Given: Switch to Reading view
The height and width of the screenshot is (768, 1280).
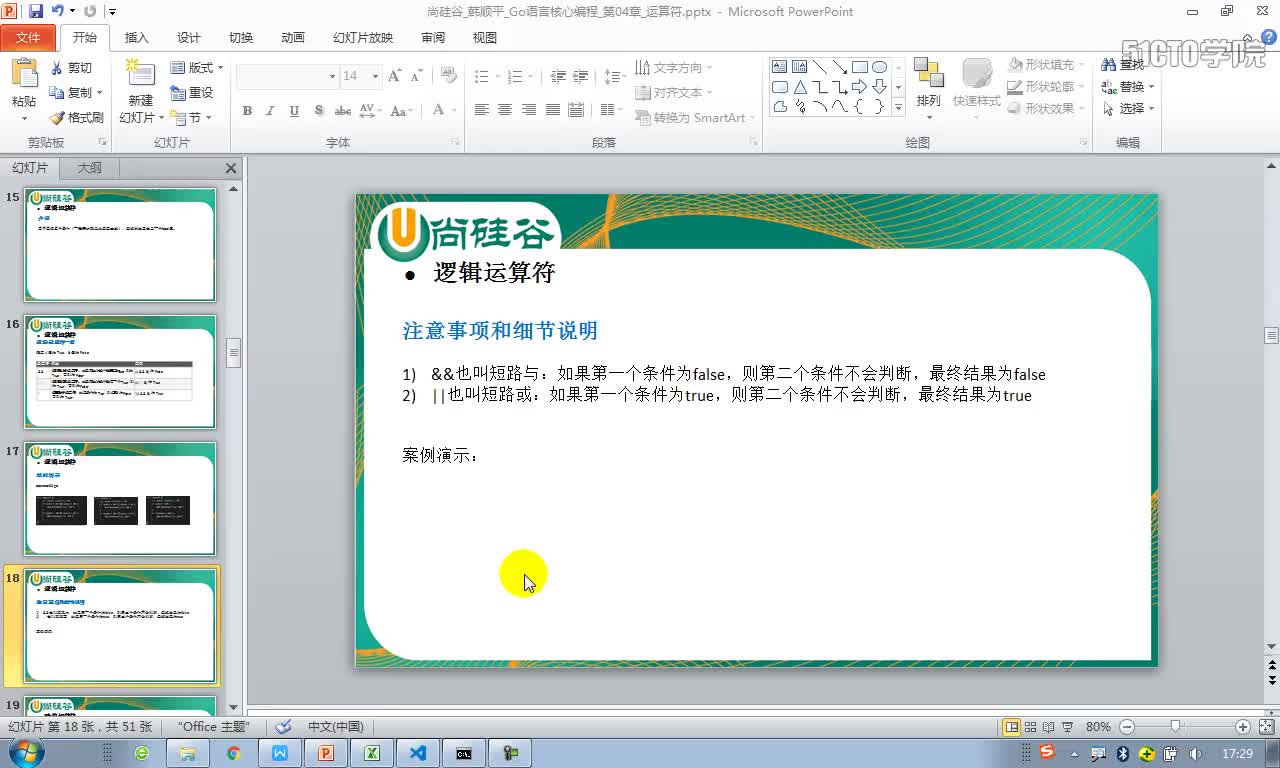Looking at the screenshot, I should [x=1048, y=727].
